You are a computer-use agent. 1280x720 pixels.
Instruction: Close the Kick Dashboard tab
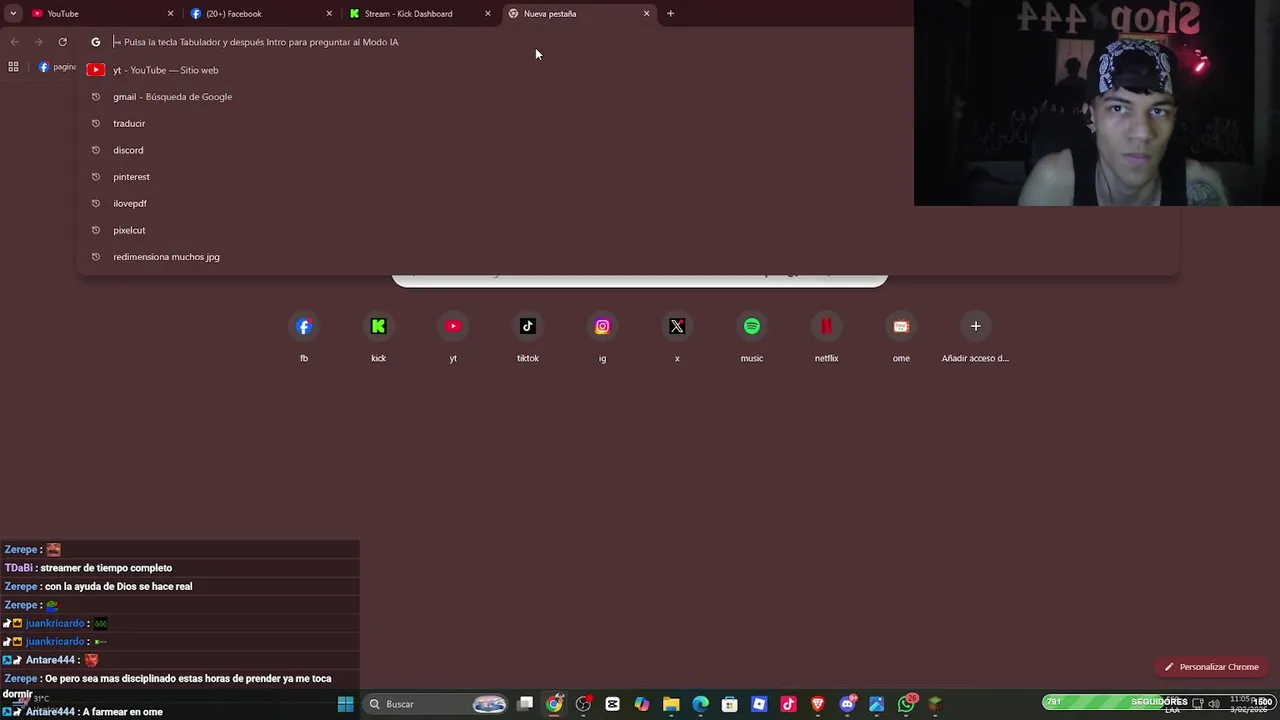point(488,14)
